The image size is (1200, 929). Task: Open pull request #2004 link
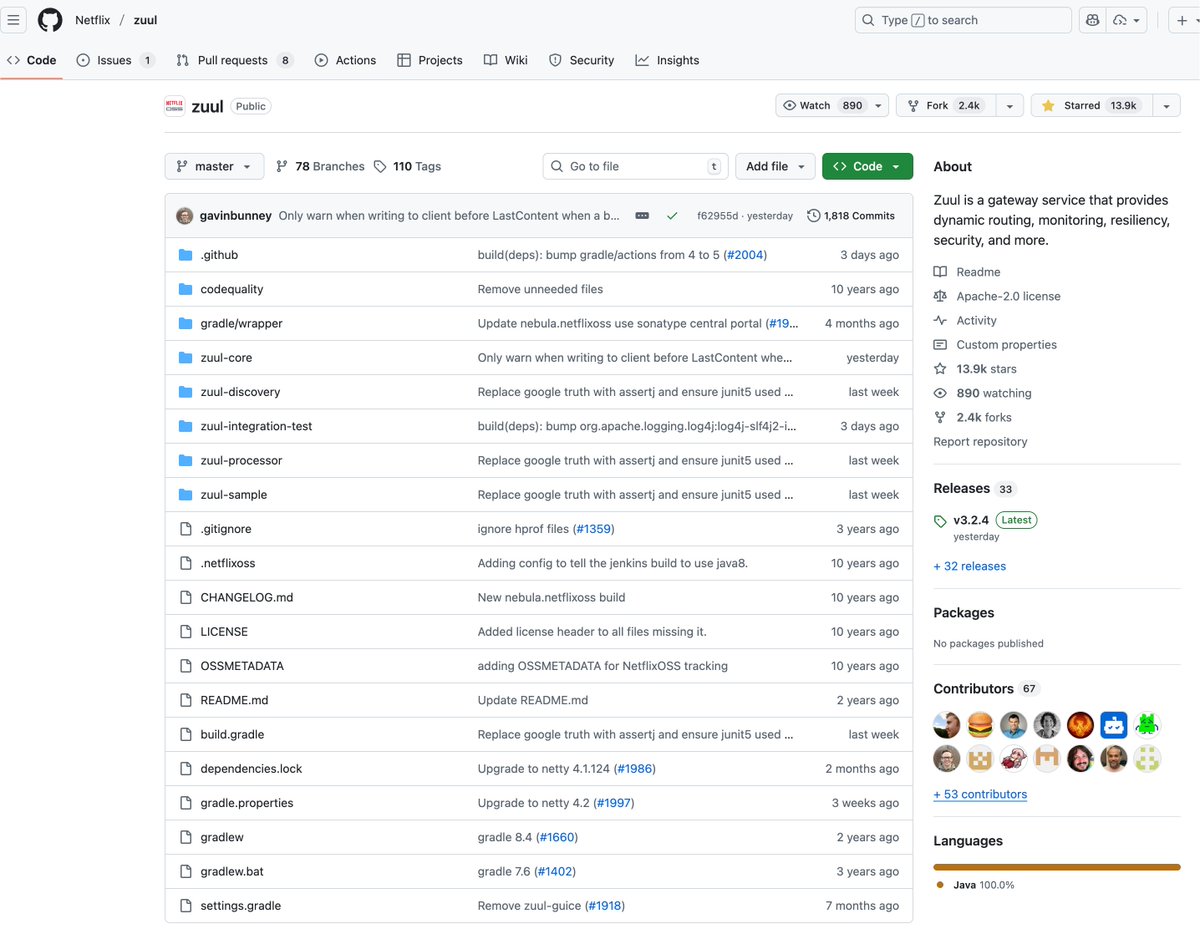click(x=745, y=255)
